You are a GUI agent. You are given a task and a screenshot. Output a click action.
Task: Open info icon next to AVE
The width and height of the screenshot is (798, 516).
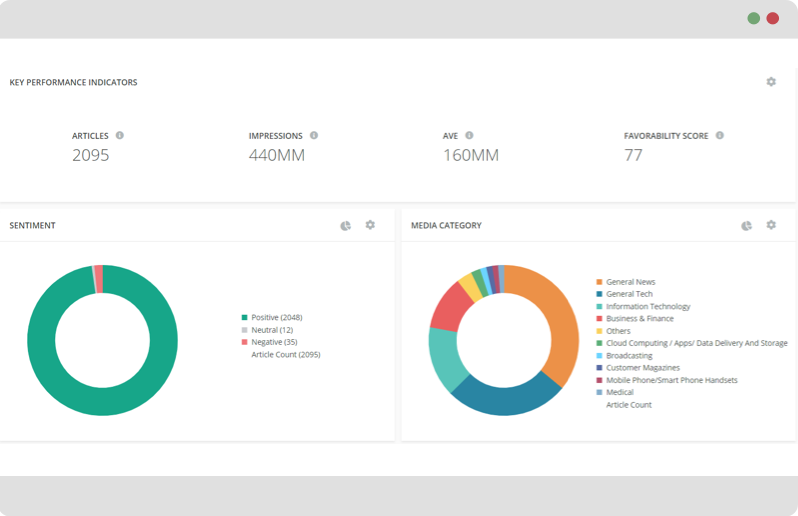point(469,135)
